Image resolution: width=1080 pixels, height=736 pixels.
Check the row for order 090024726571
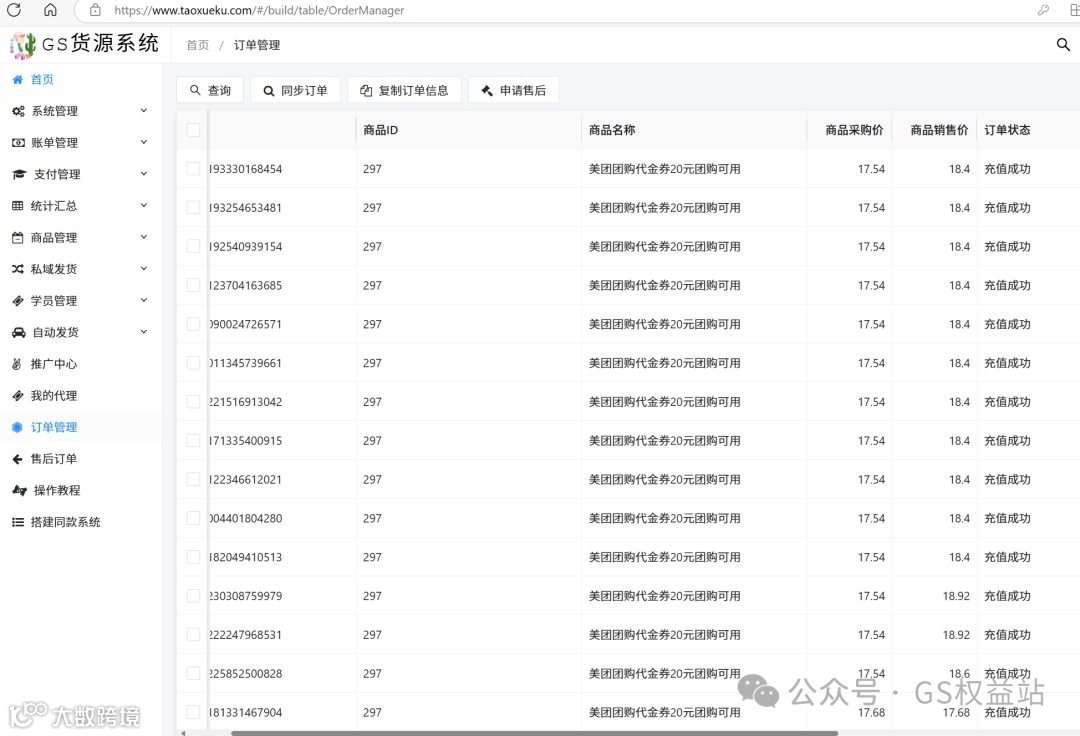pyautogui.click(x=194, y=324)
